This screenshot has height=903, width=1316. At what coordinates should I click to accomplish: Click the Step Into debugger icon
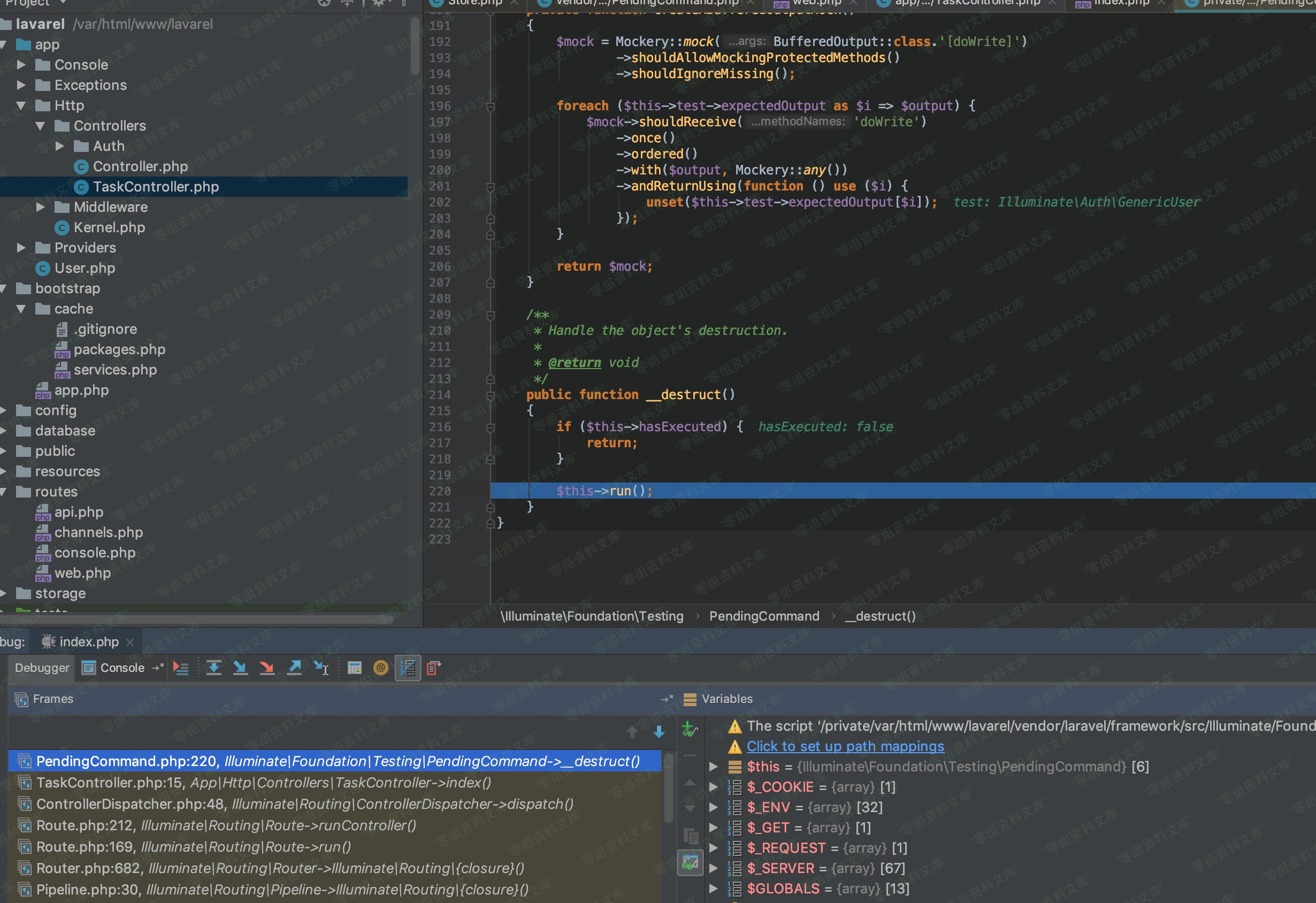[240, 668]
